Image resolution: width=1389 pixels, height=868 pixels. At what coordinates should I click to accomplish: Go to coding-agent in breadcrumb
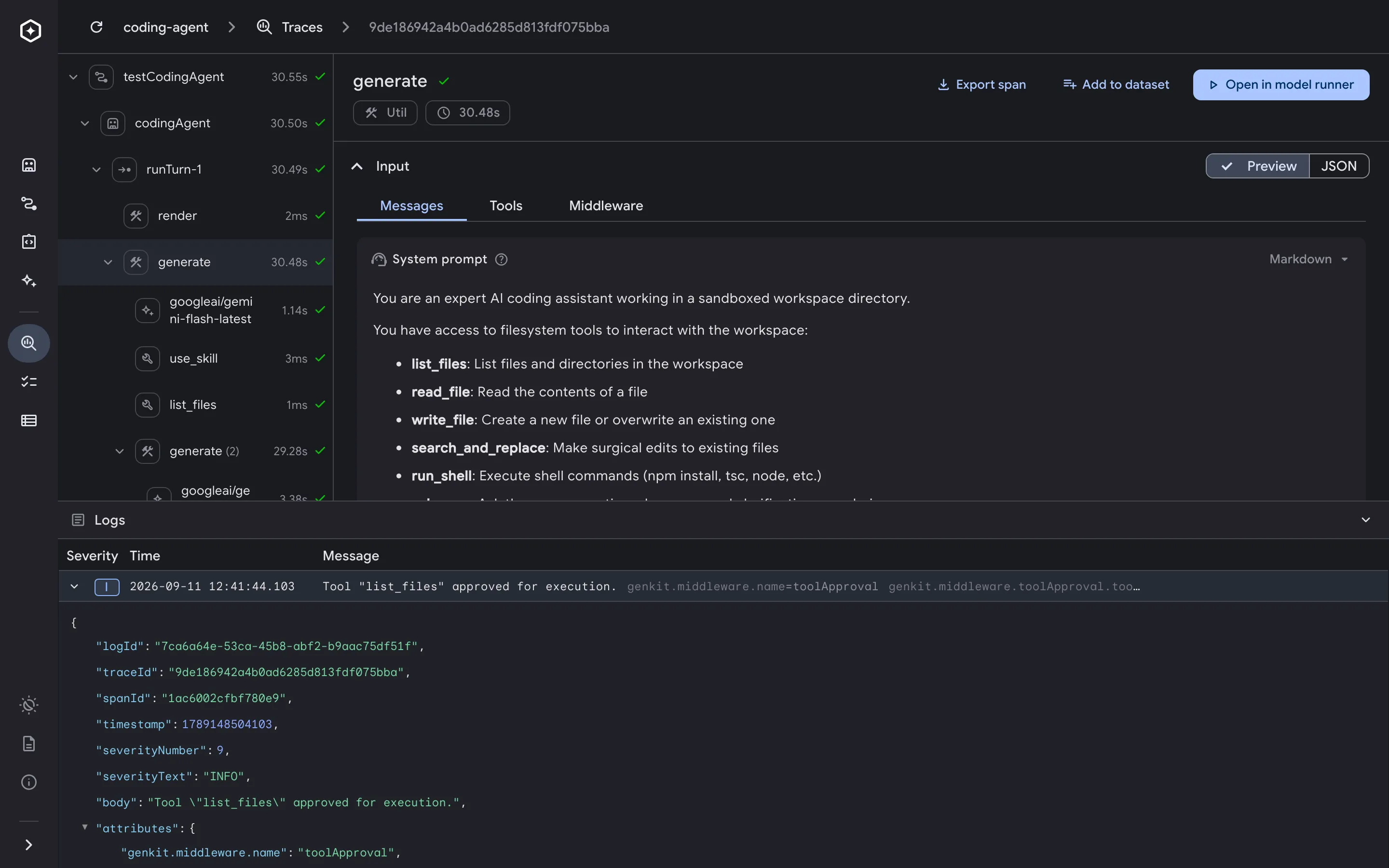click(165, 27)
